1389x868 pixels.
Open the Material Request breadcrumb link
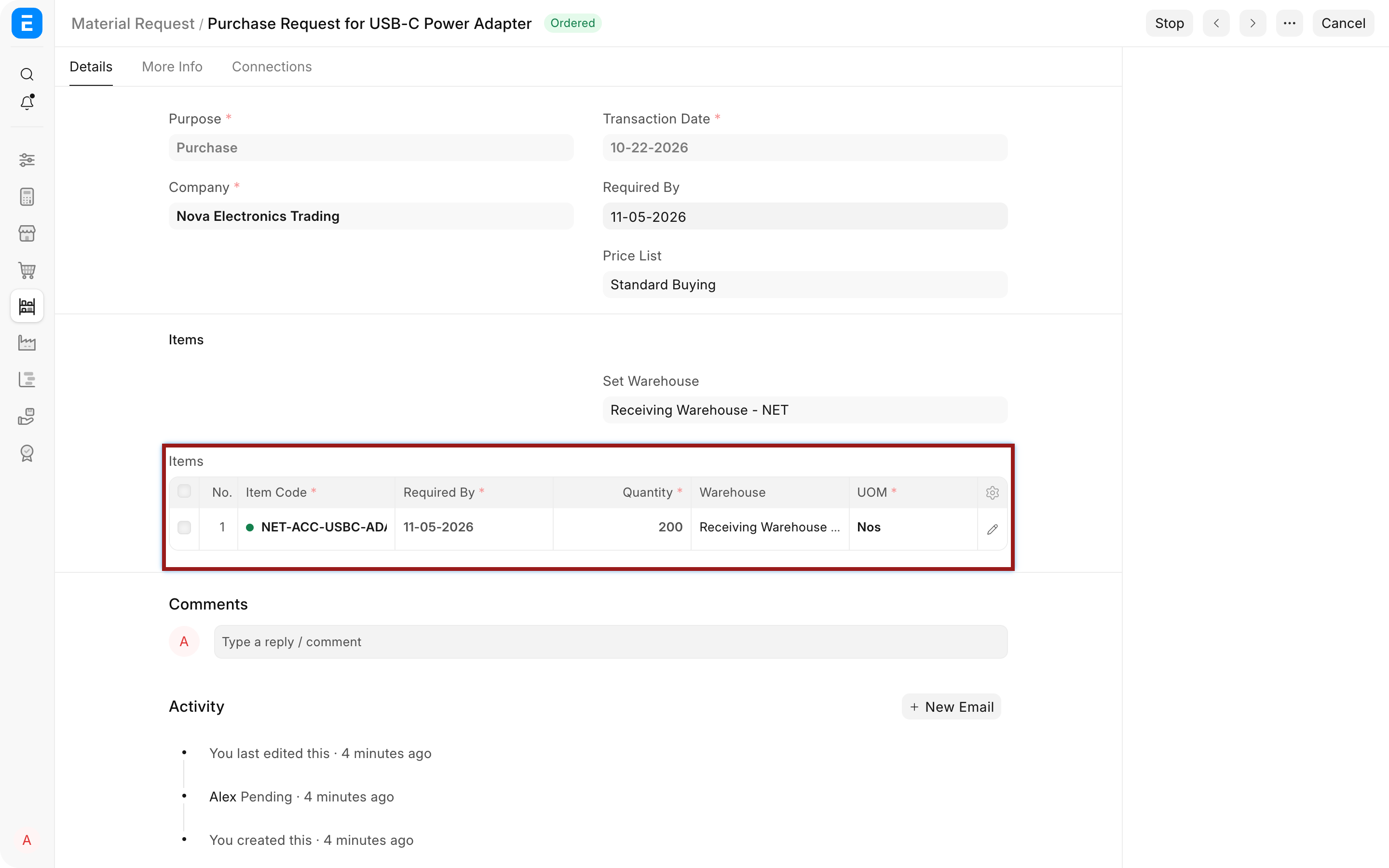click(133, 24)
